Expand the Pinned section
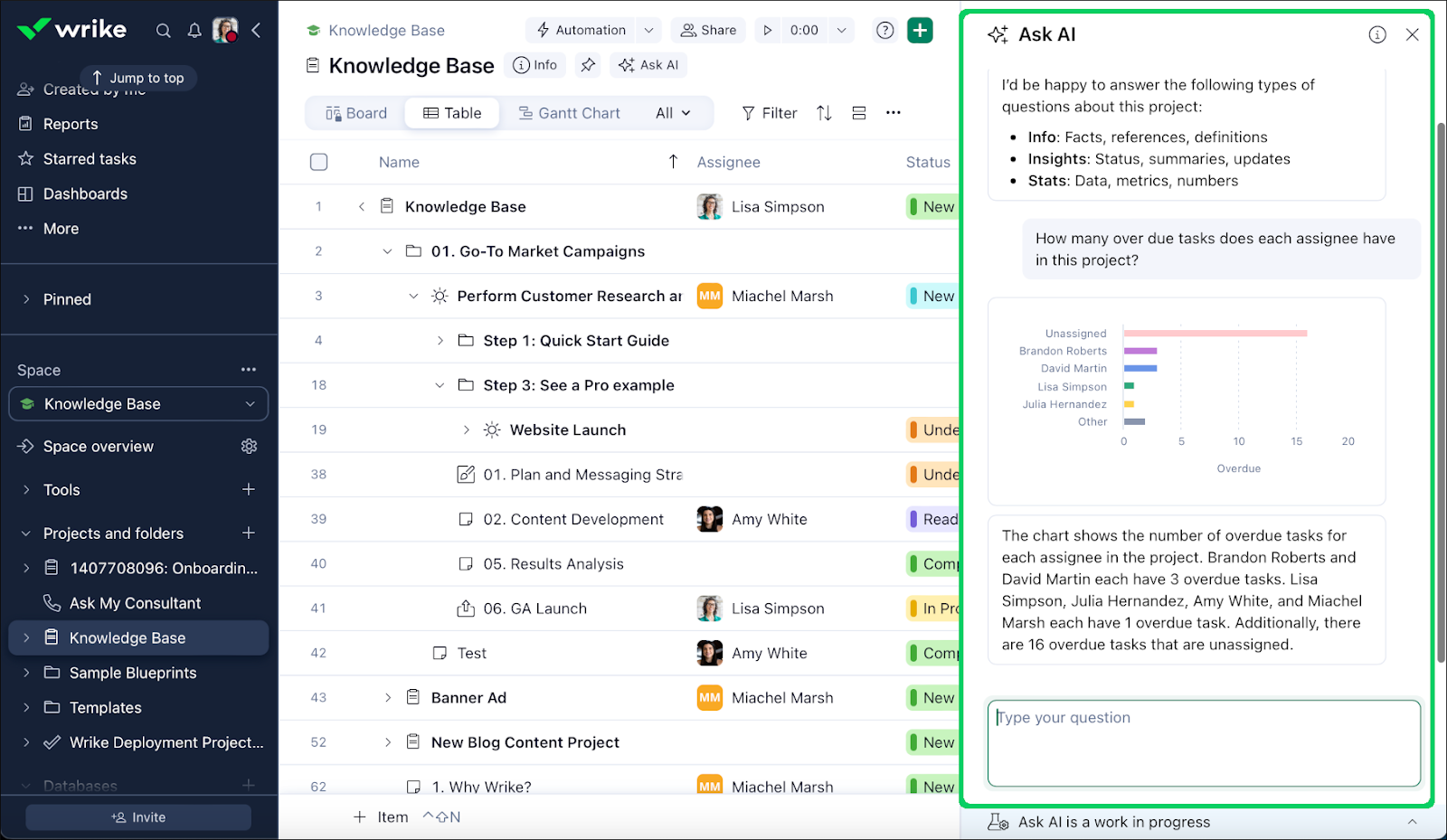 click(26, 299)
